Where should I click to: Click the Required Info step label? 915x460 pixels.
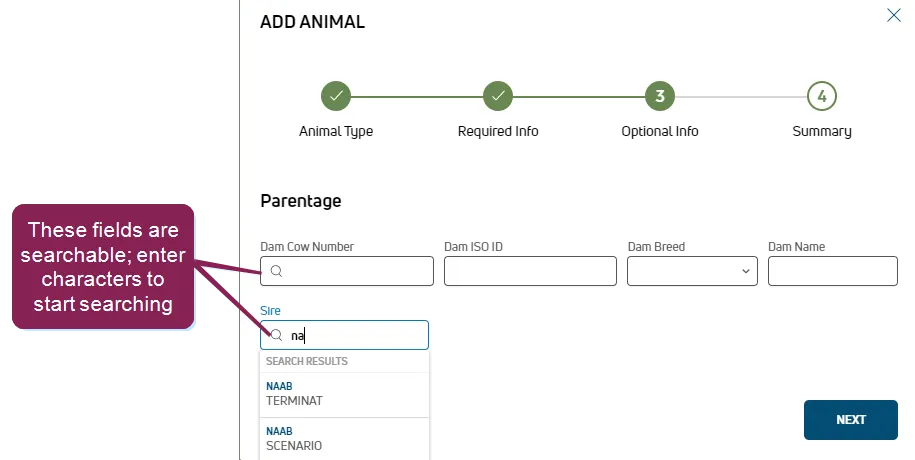click(498, 131)
